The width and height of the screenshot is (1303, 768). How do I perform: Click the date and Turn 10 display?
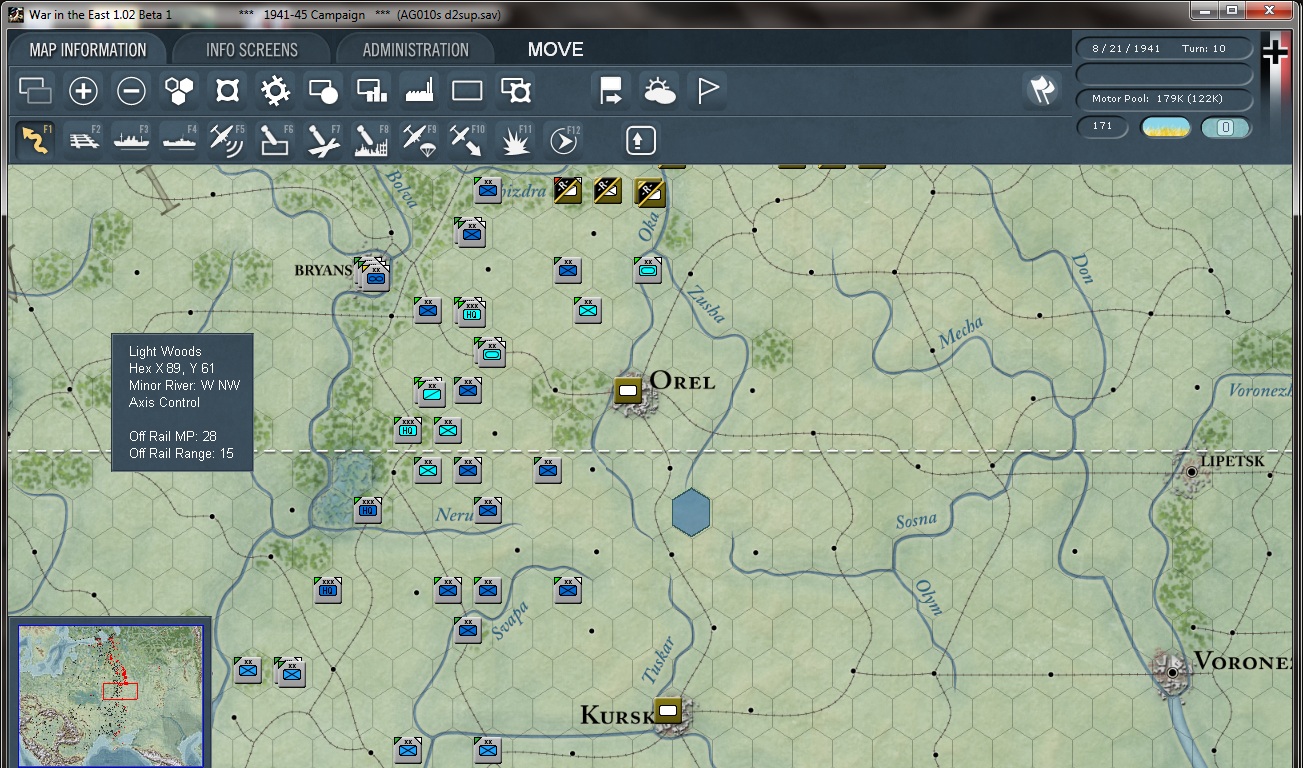pyautogui.click(x=1165, y=48)
